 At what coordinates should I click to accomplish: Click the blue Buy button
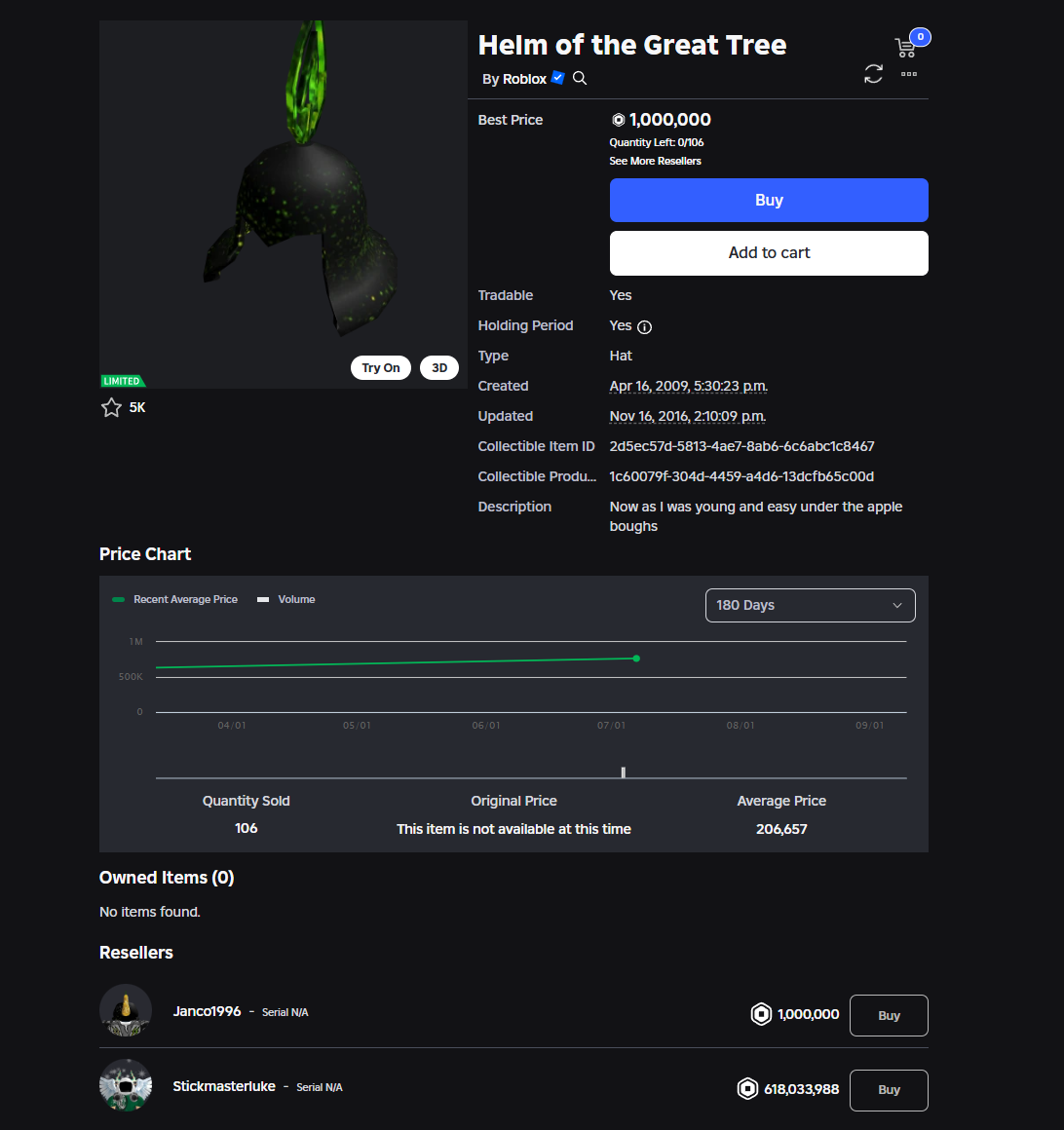tap(769, 201)
